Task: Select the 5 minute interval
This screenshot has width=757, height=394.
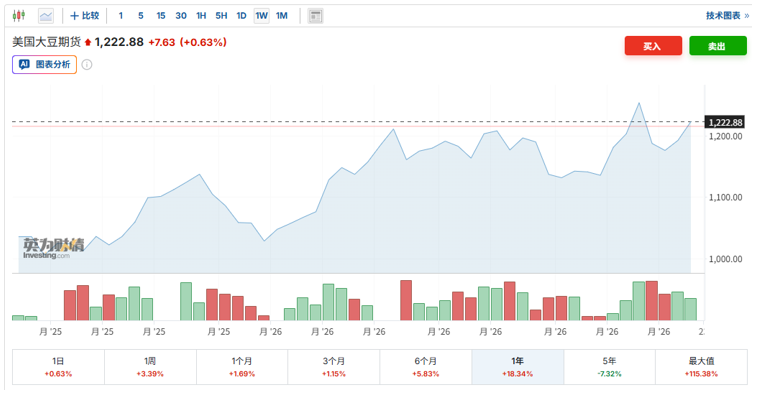Action: pyautogui.click(x=140, y=16)
